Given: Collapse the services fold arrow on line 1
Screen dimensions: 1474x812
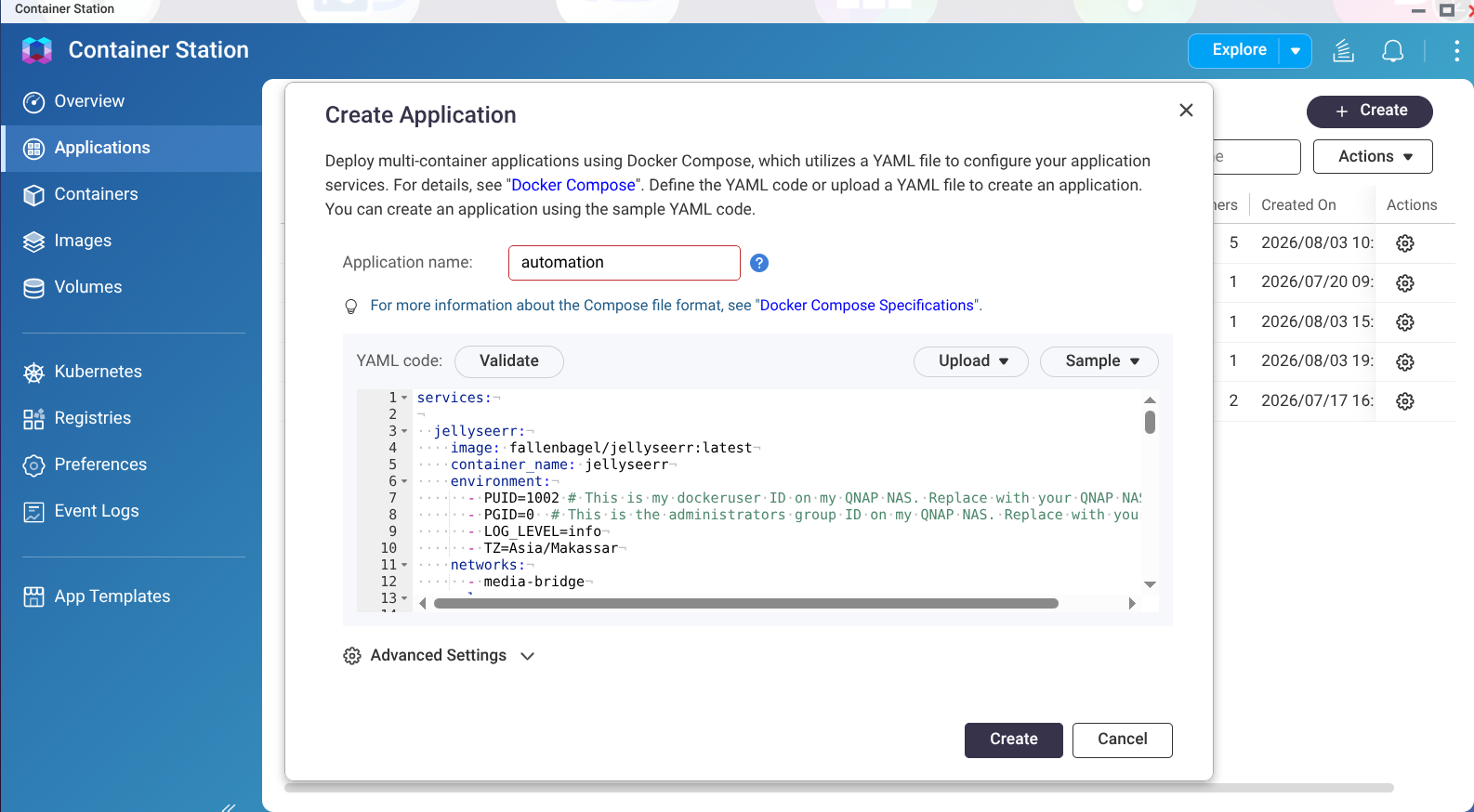Looking at the screenshot, I should (x=404, y=398).
